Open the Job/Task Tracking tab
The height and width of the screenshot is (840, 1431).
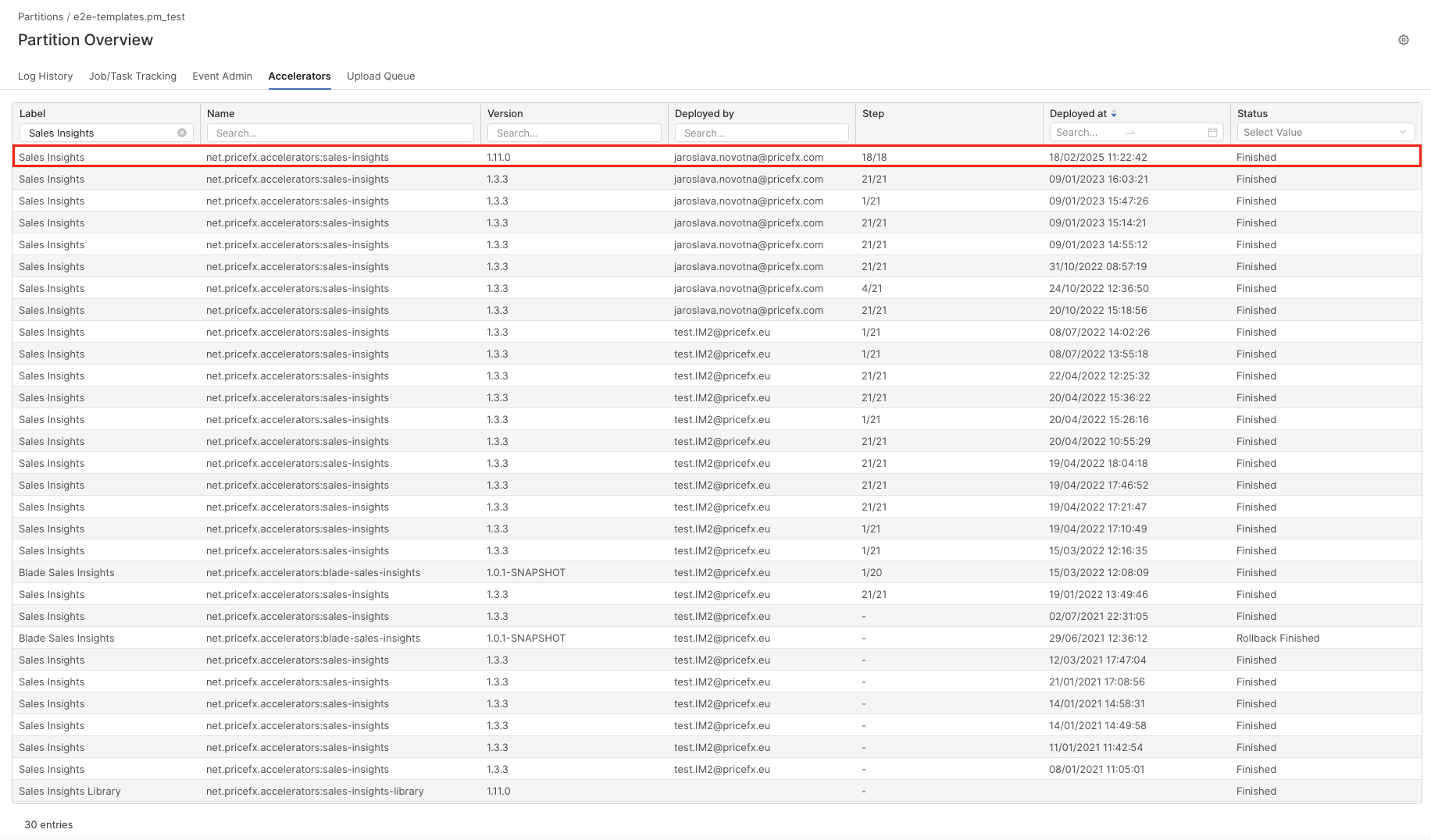coord(133,77)
